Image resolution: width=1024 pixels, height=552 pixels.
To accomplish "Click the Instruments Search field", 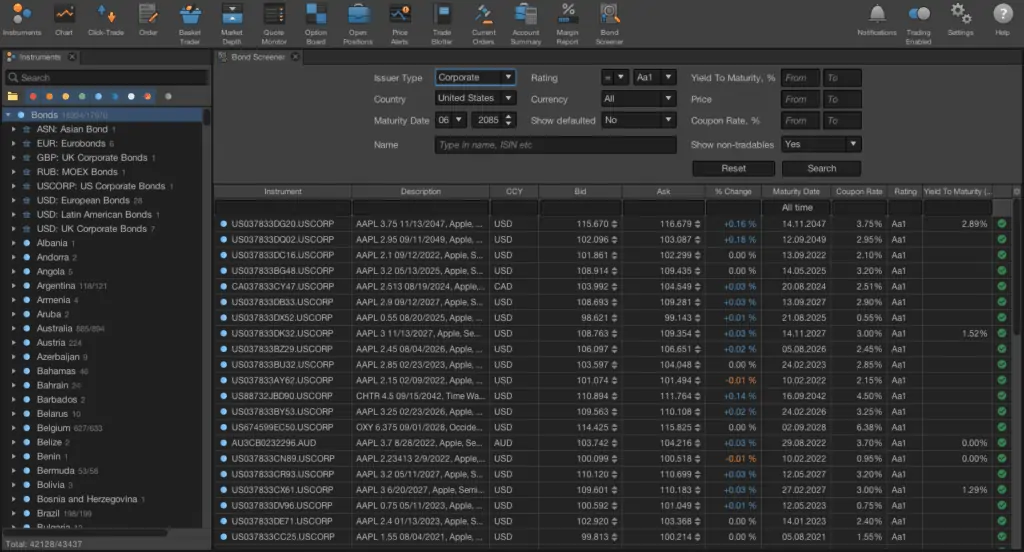I will [107, 78].
